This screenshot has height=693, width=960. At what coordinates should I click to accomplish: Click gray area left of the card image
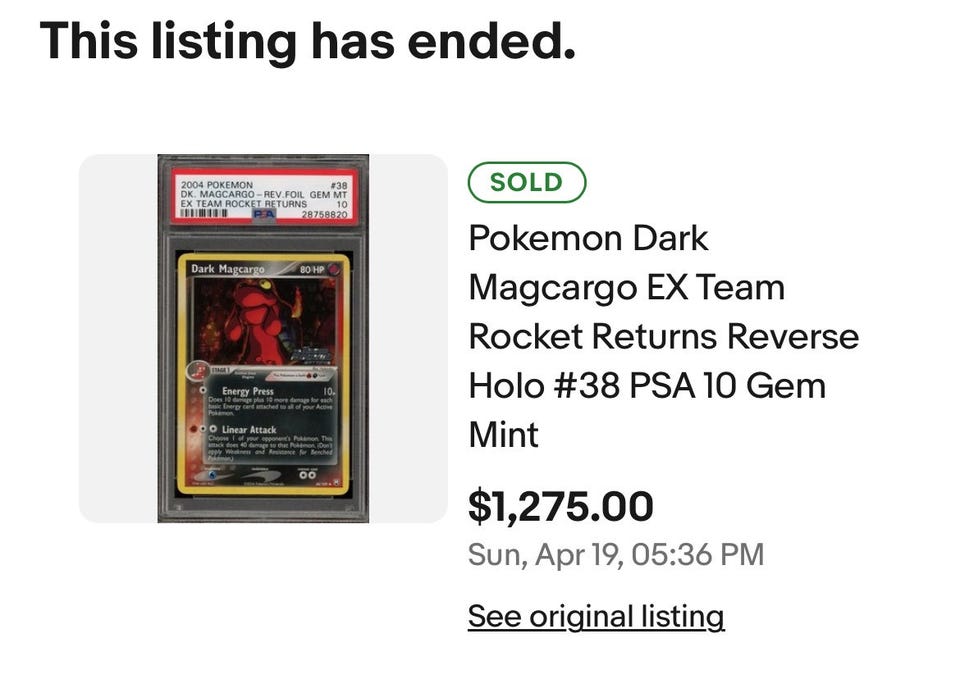[118, 338]
